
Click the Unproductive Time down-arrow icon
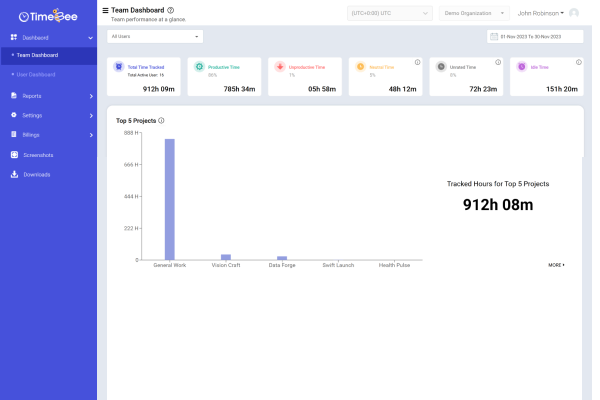tap(280, 67)
